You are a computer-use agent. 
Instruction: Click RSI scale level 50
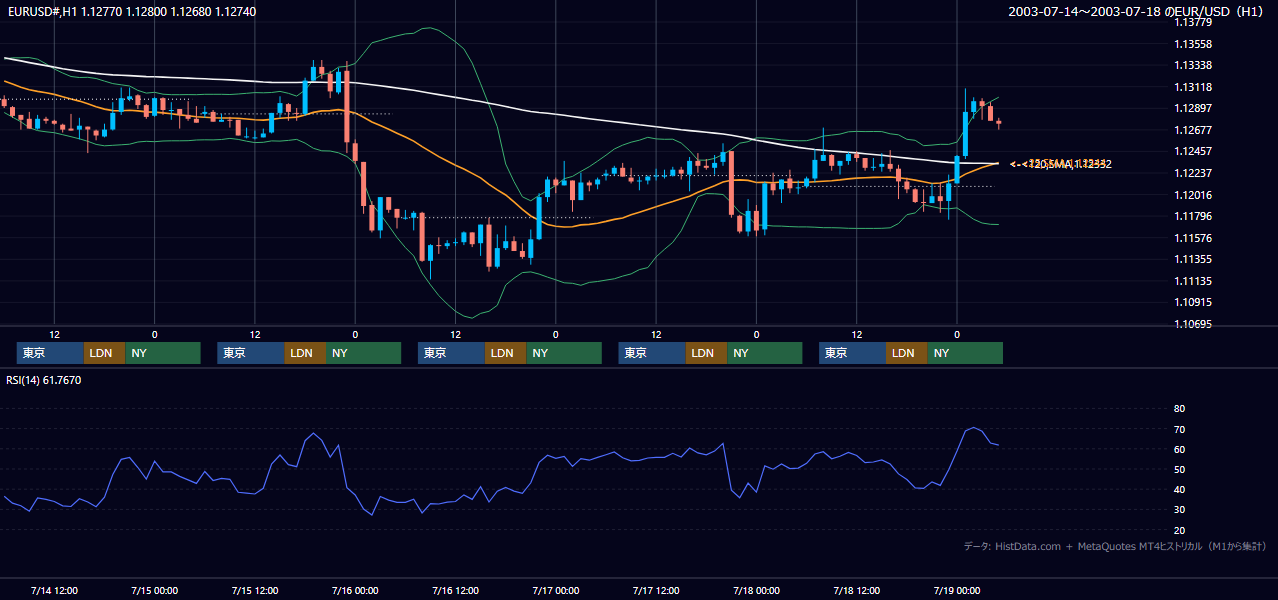click(1179, 470)
